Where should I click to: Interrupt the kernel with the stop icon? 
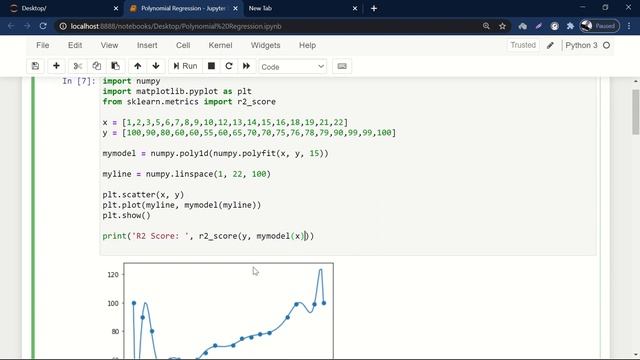(x=211, y=66)
